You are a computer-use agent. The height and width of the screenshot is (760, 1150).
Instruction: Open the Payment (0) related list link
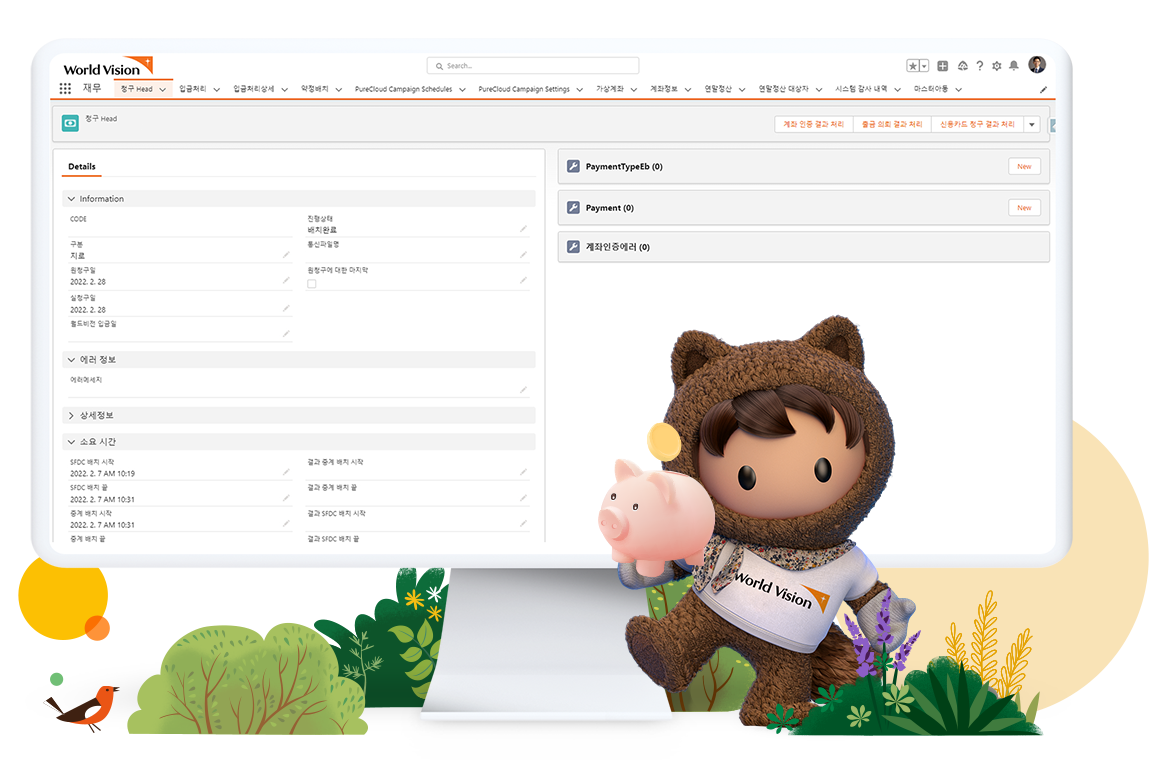[x=609, y=208]
